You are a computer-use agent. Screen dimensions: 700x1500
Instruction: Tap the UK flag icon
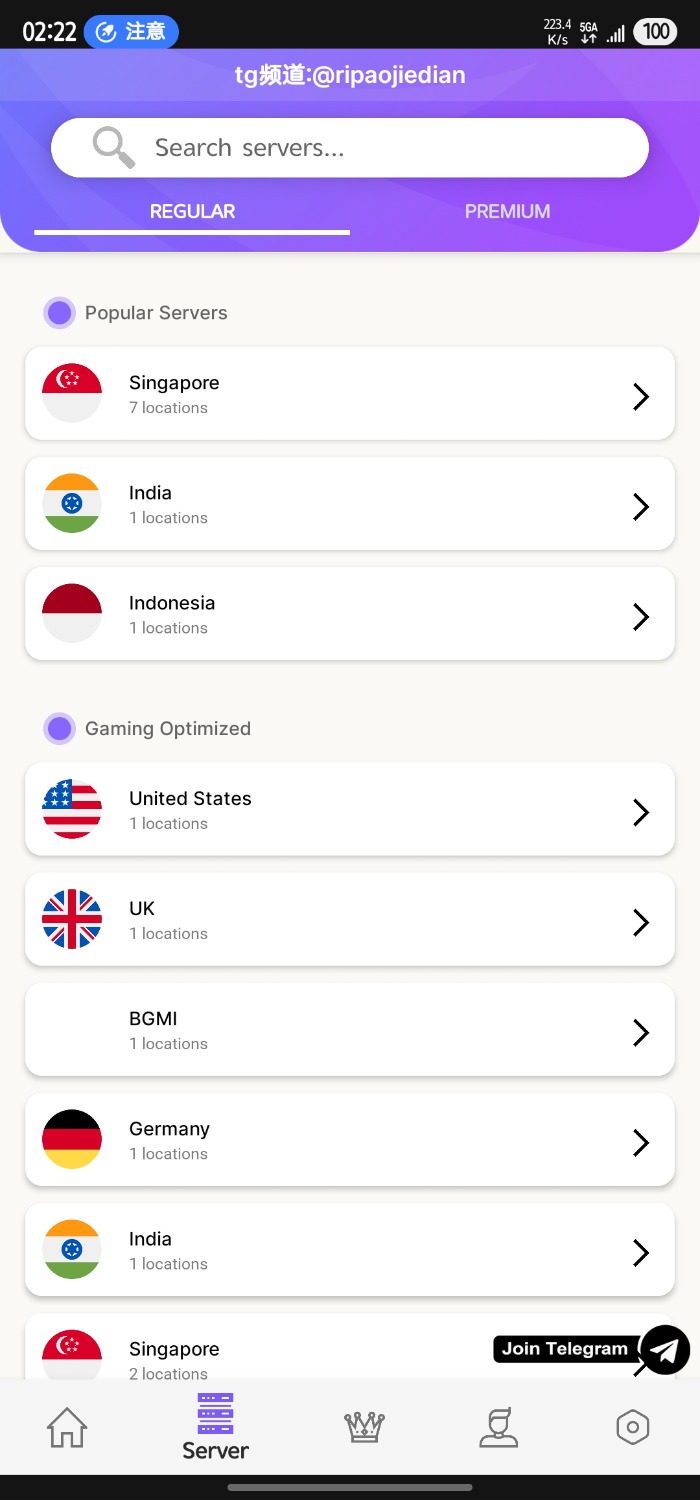72,919
